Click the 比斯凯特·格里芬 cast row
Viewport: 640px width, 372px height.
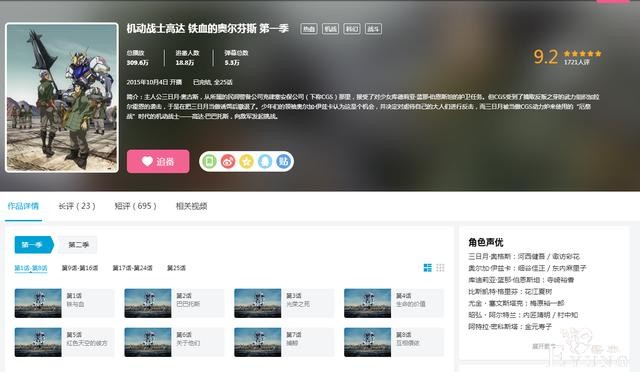tap(510, 292)
